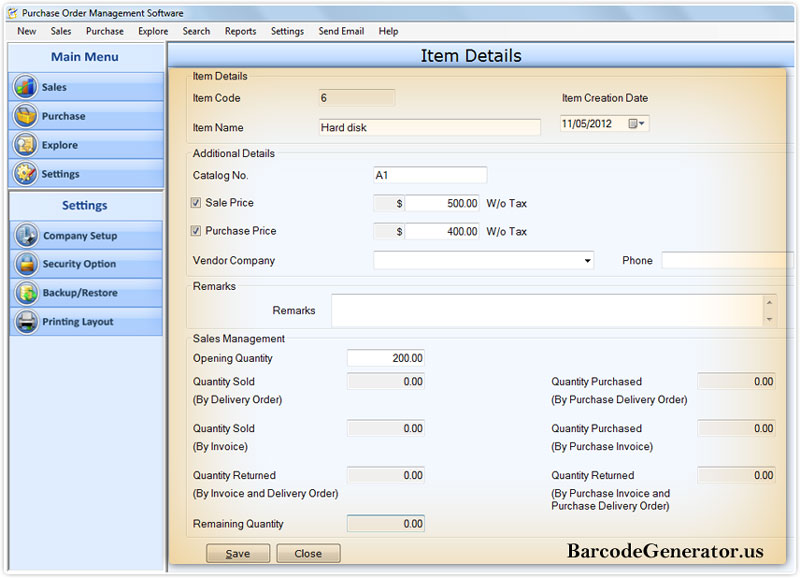
Task: Click the Purchase basket icon in Main Menu
Action: [26, 116]
